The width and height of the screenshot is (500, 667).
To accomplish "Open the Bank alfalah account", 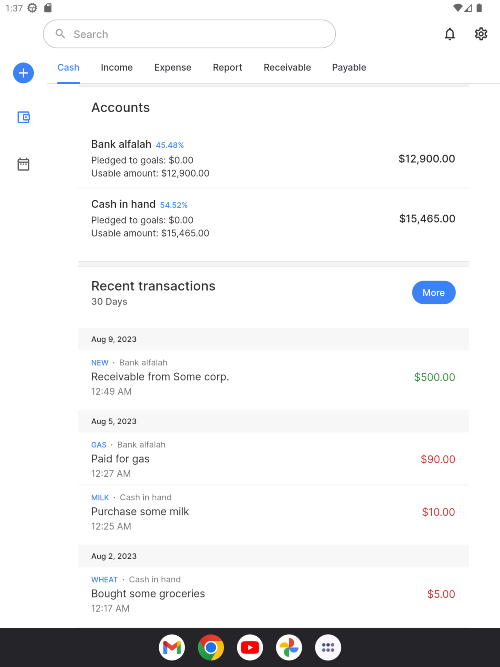I will [273, 158].
